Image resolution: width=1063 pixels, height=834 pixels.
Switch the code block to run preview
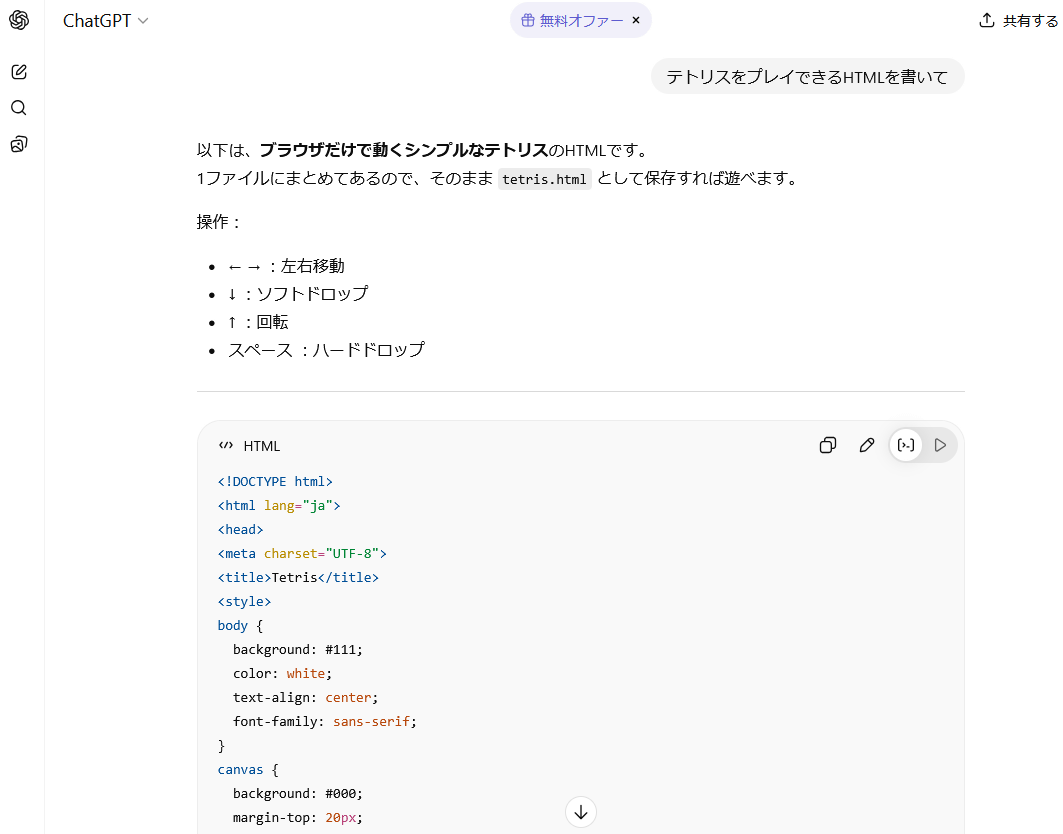tap(940, 445)
